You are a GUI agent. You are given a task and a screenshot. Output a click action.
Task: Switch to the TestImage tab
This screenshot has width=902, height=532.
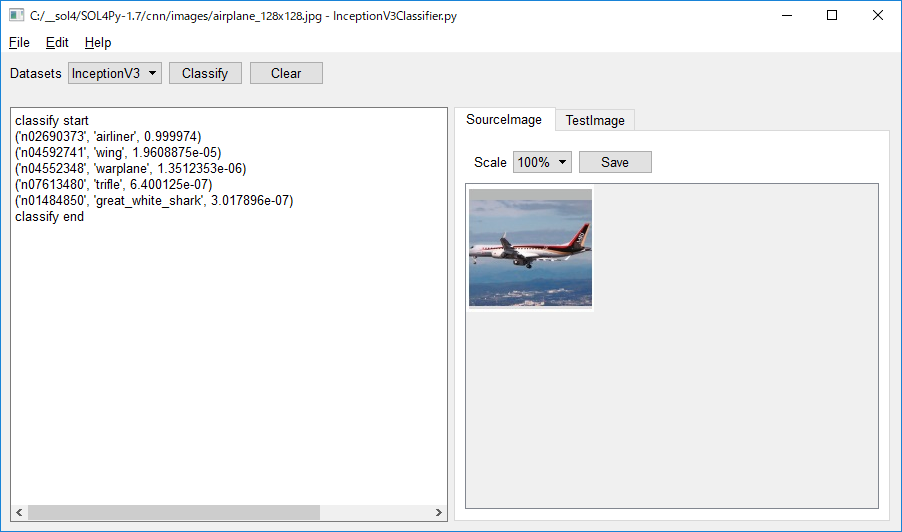(x=595, y=120)
